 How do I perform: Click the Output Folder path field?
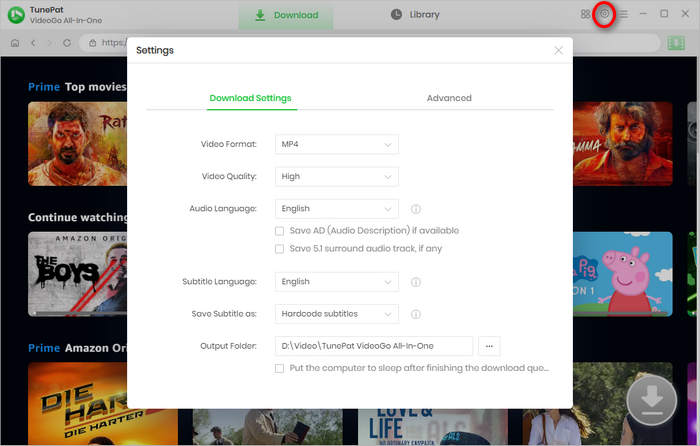click(x=374, y=346)
